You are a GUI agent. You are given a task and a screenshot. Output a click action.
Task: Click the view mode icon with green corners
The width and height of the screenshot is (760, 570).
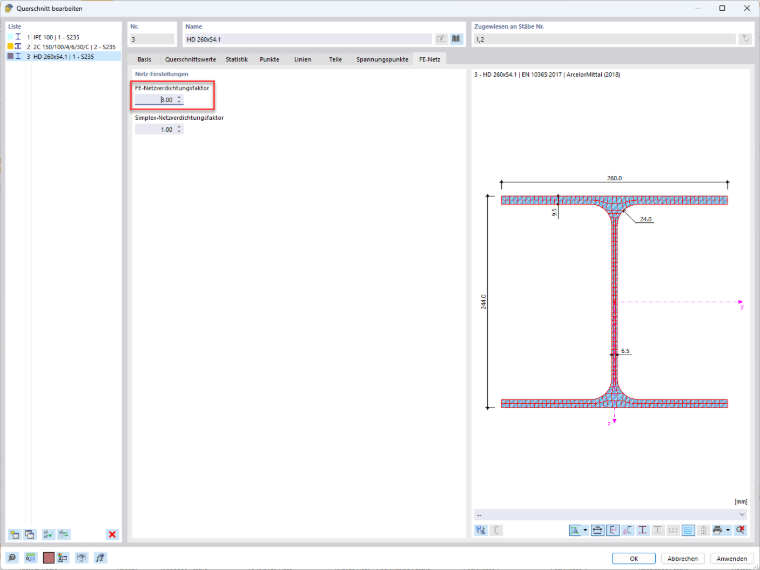point(575,530)
